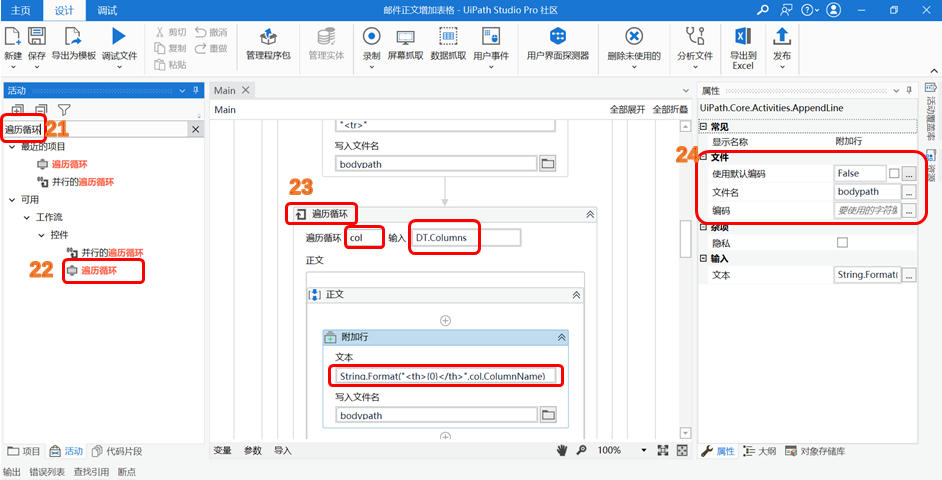The height and width of the screenshot is (480, 942).
Task: Collapse the Controls (控件) tree node
Action: pyautogui.click(x=41, y=234)
